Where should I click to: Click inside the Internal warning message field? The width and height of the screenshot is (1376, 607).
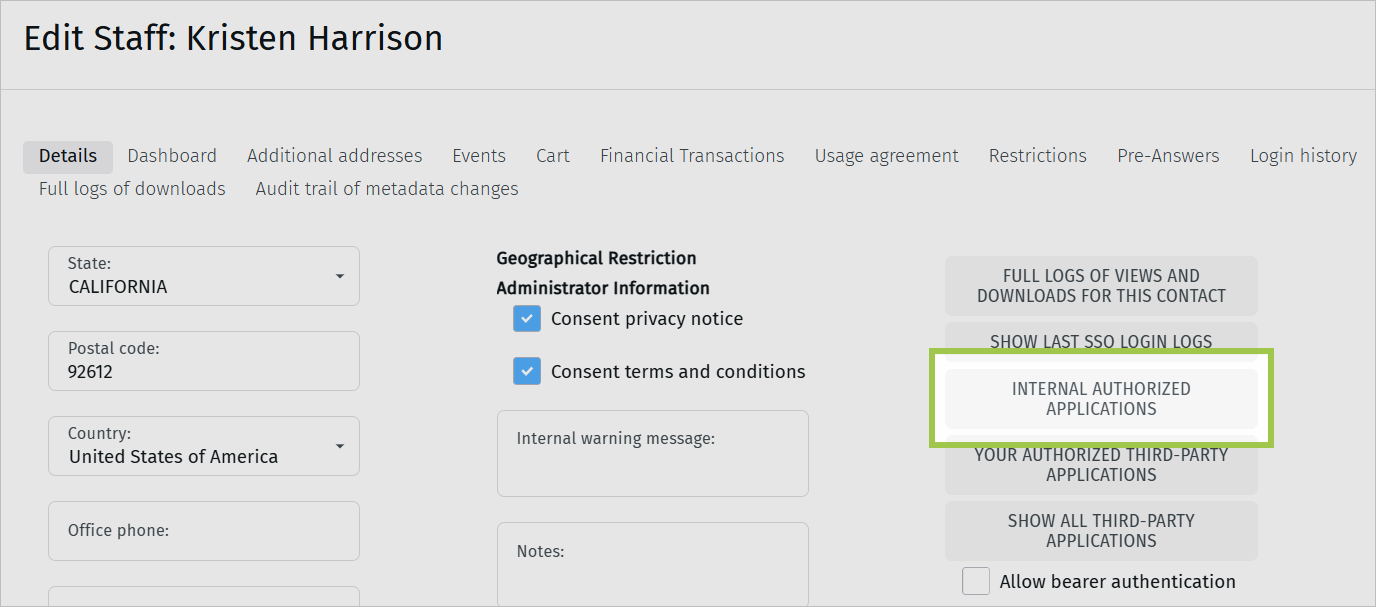[x=652, y=453]
